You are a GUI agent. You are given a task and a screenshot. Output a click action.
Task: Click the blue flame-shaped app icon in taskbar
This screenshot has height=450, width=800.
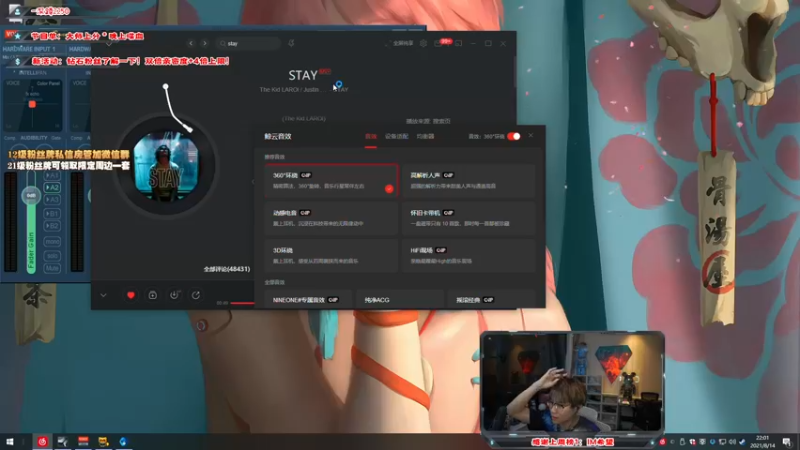coord(123,442)
